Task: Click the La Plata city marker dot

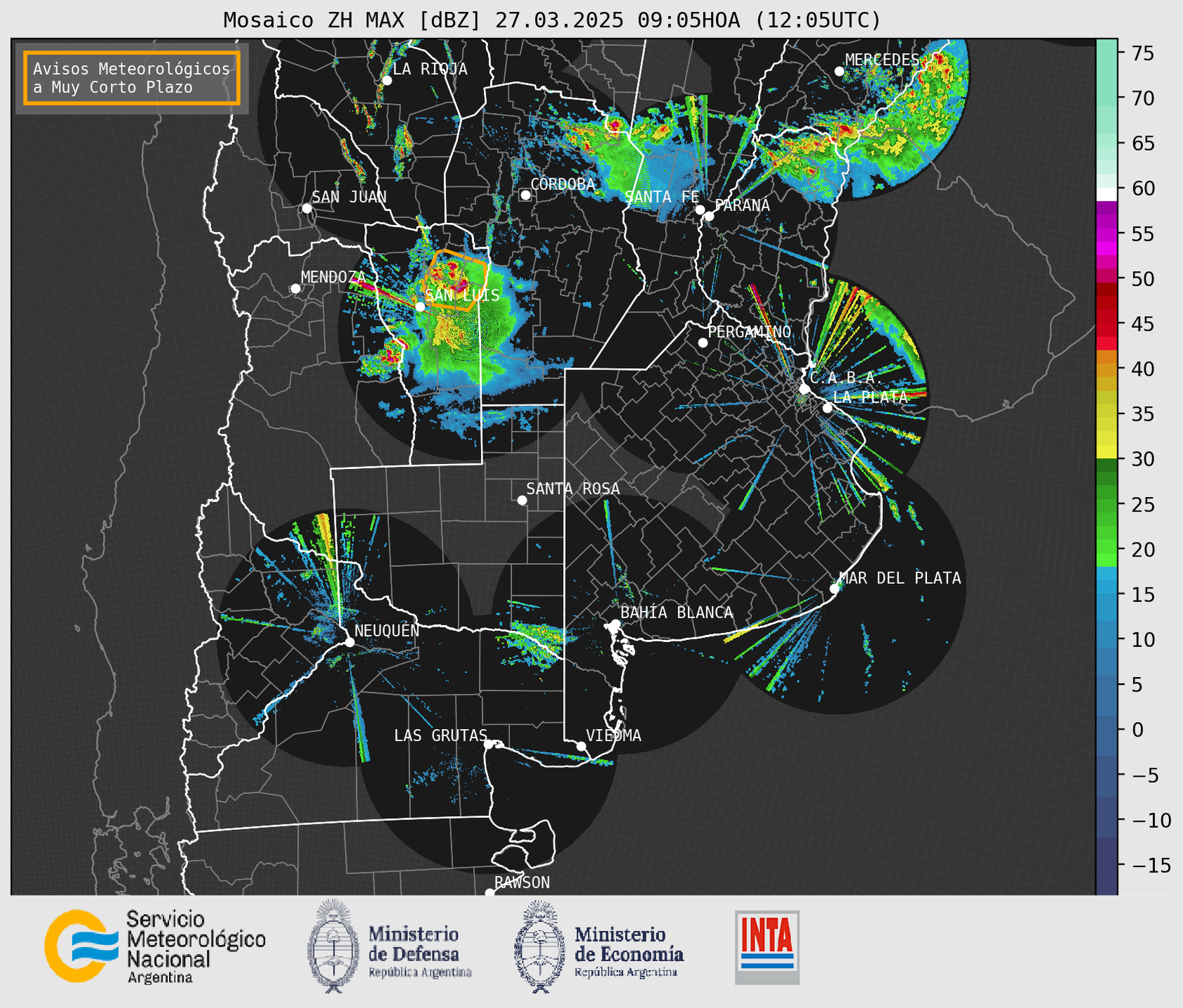Action: (827, 408)
